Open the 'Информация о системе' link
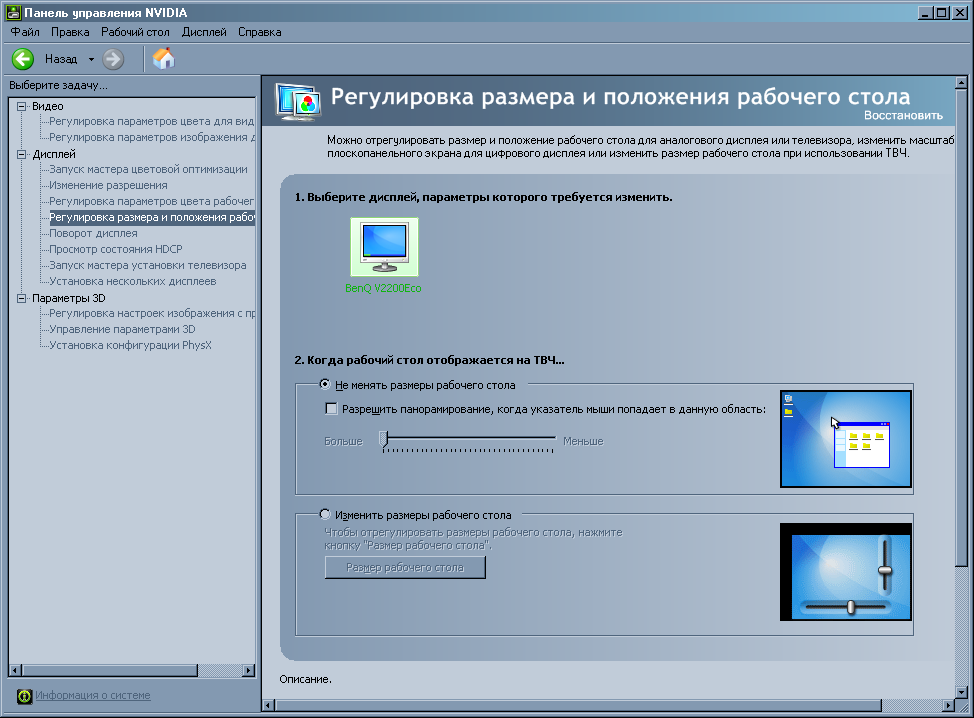Viewport: 974px width, 718px height. (93, 696)
